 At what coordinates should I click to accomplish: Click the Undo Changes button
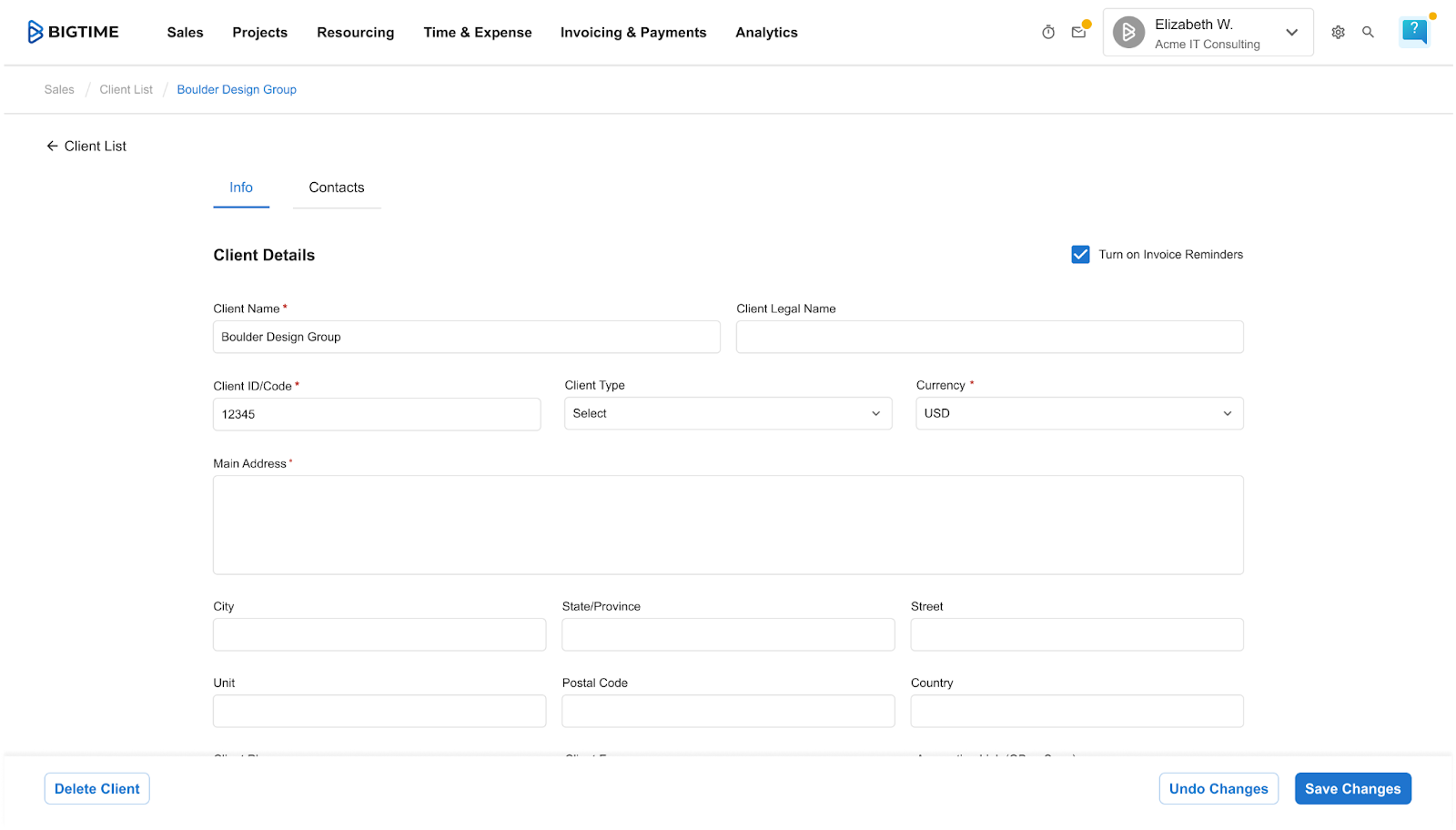pyautogui.click(x=1218, y=789)
